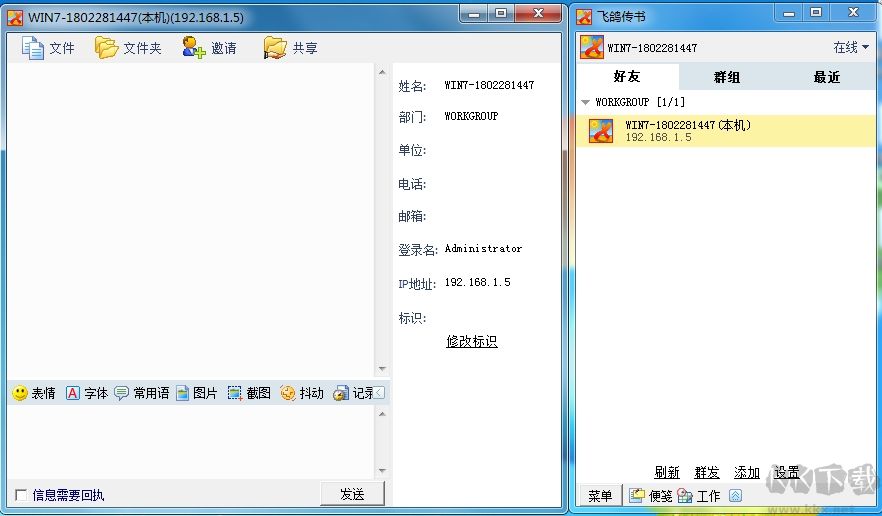The width and height of the screenshot is (882, 516).
Task: Send a 抖动 window shake
Action: point(302,393)
